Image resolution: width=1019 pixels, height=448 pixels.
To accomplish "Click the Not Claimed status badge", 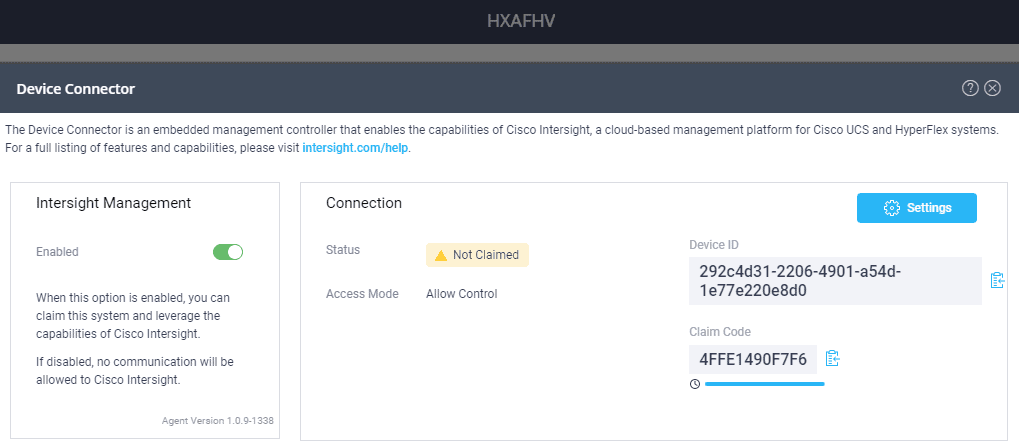I will (x=478, y=255).
